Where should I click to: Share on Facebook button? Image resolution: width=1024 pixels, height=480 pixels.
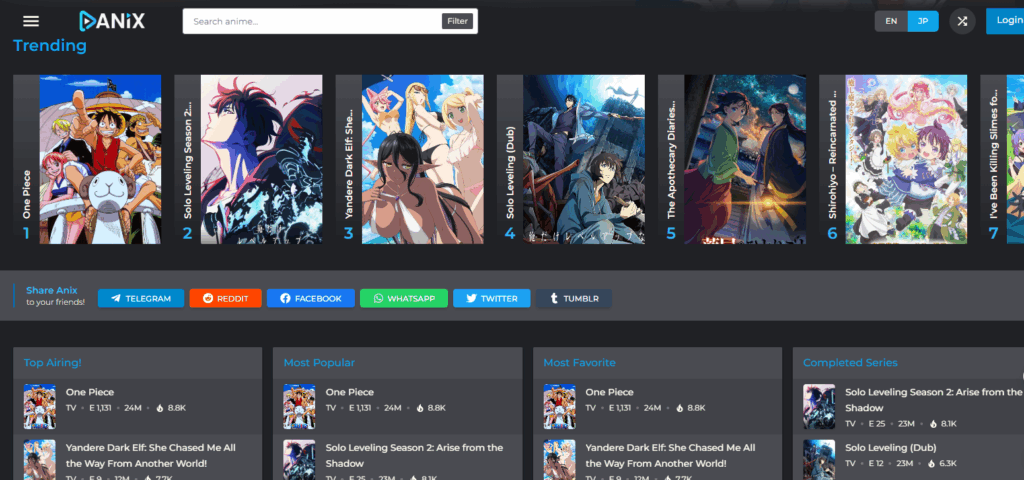click(x=310, y=298)
